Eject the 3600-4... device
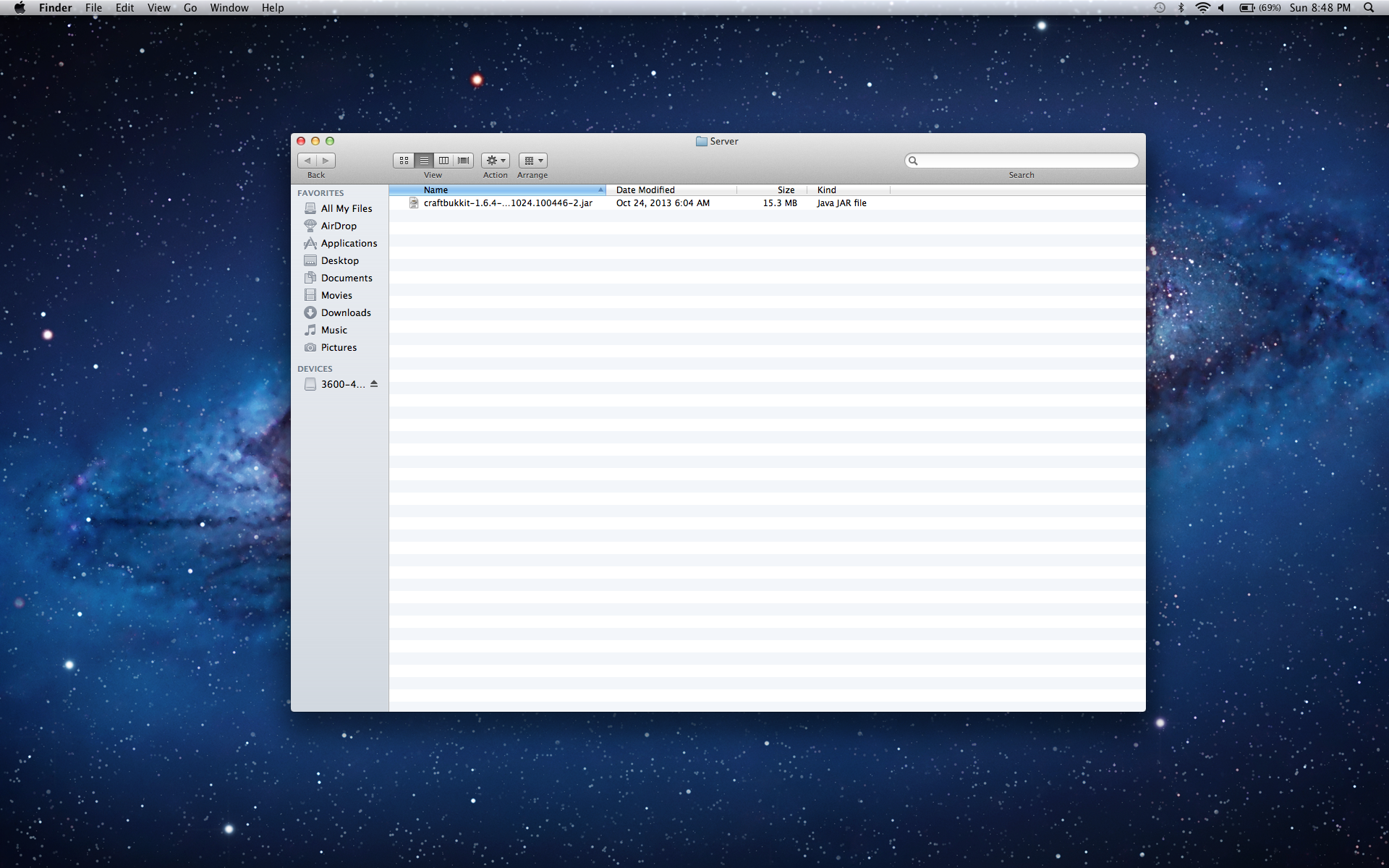Image resolution: width=1389 pixels, height=868 pixels. pos(374,384)
